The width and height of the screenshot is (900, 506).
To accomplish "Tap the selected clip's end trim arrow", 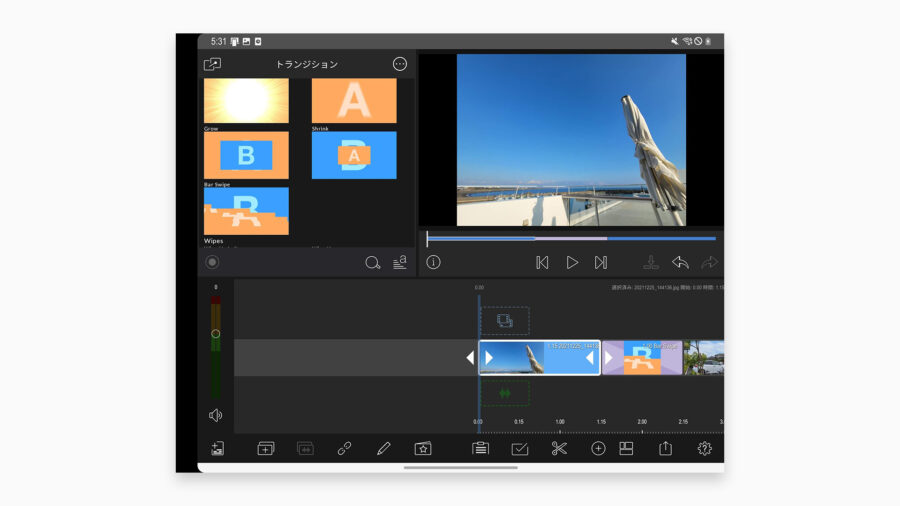I will (x=589, y=357).
